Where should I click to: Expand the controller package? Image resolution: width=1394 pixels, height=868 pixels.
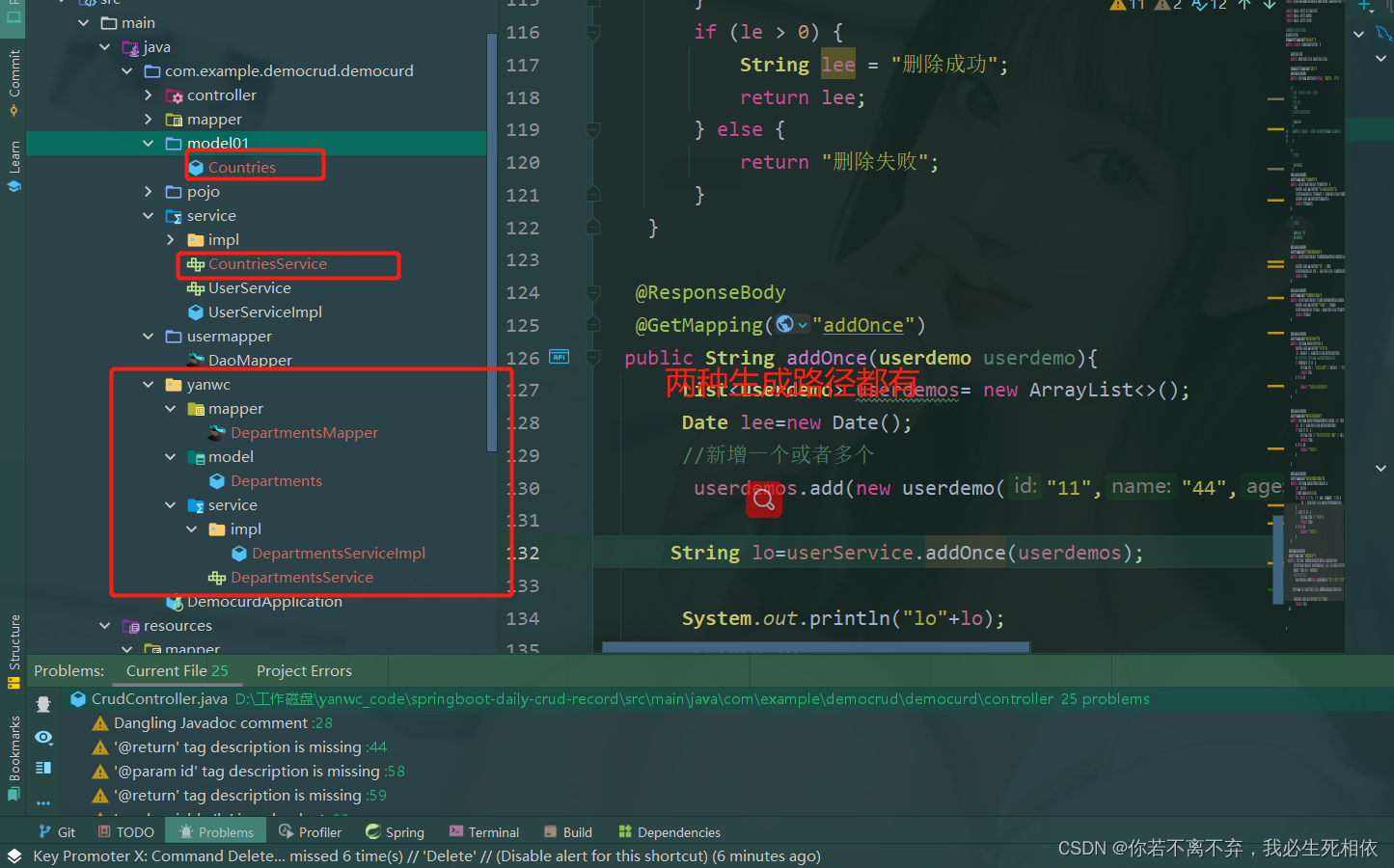pos(148,95)
